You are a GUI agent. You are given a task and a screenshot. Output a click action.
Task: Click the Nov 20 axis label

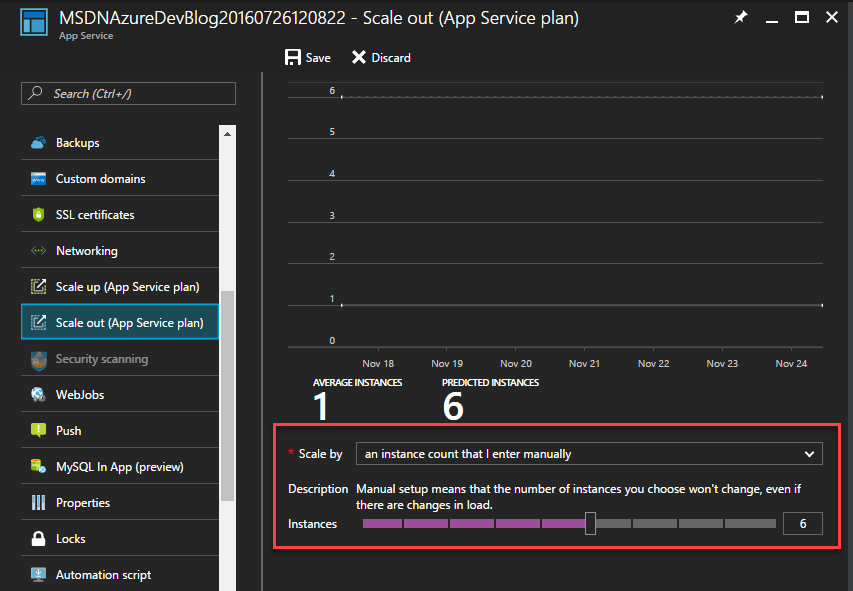[x=516, y=364]
